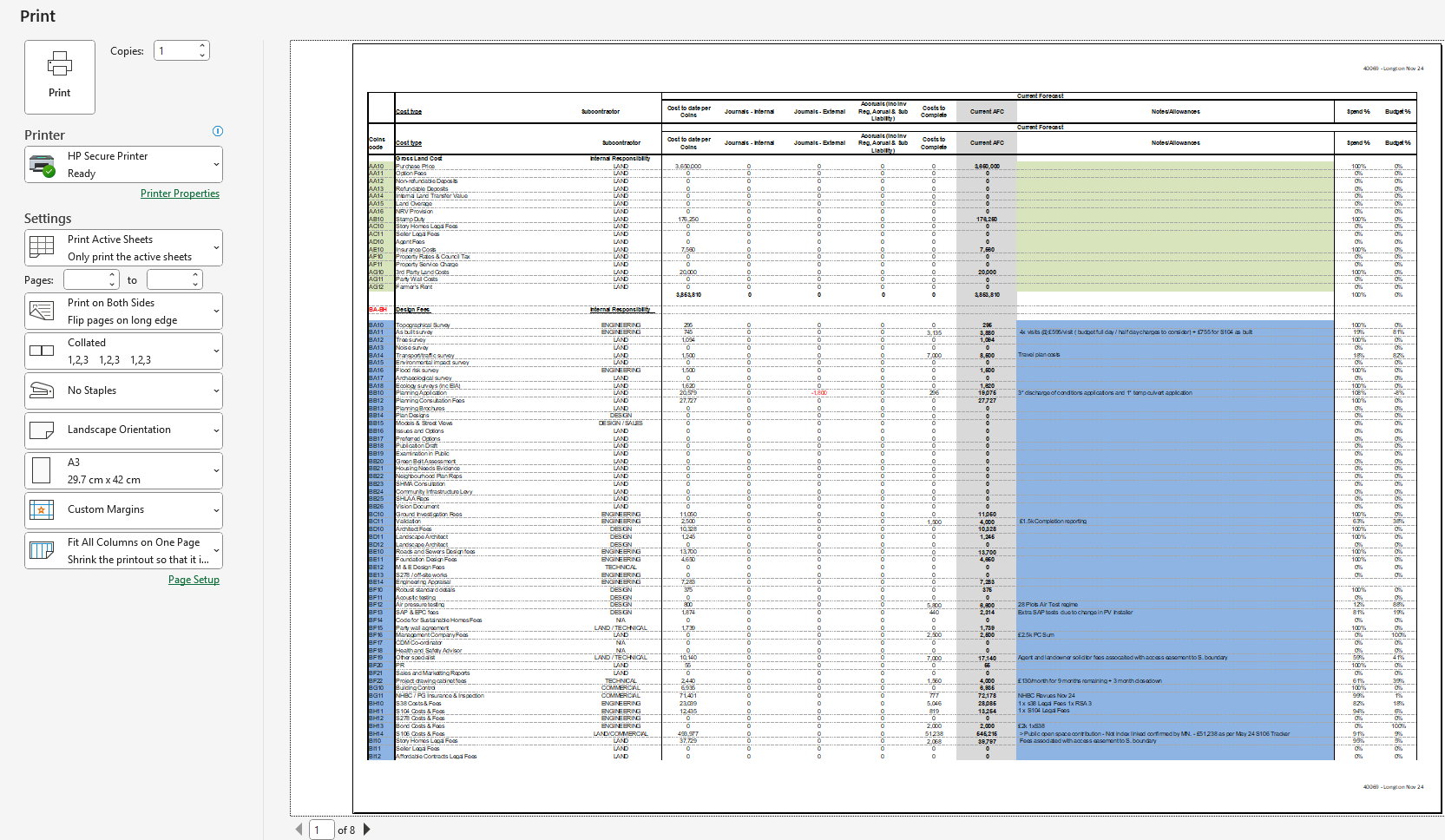
Task: Open Print on Both Sides dropdown
Action: coord(124,311)
